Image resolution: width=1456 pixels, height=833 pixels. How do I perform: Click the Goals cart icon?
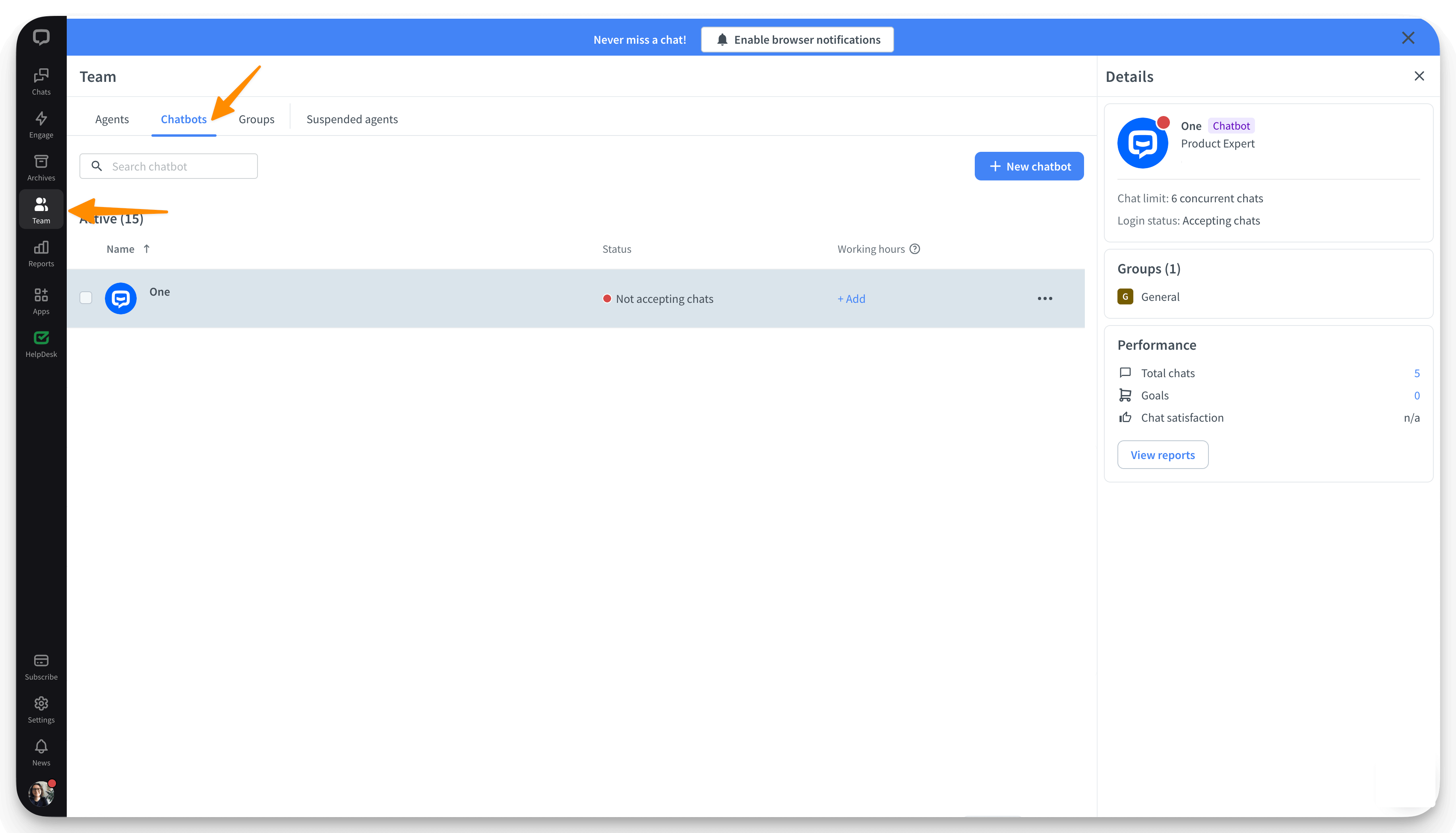(1125, 395)
